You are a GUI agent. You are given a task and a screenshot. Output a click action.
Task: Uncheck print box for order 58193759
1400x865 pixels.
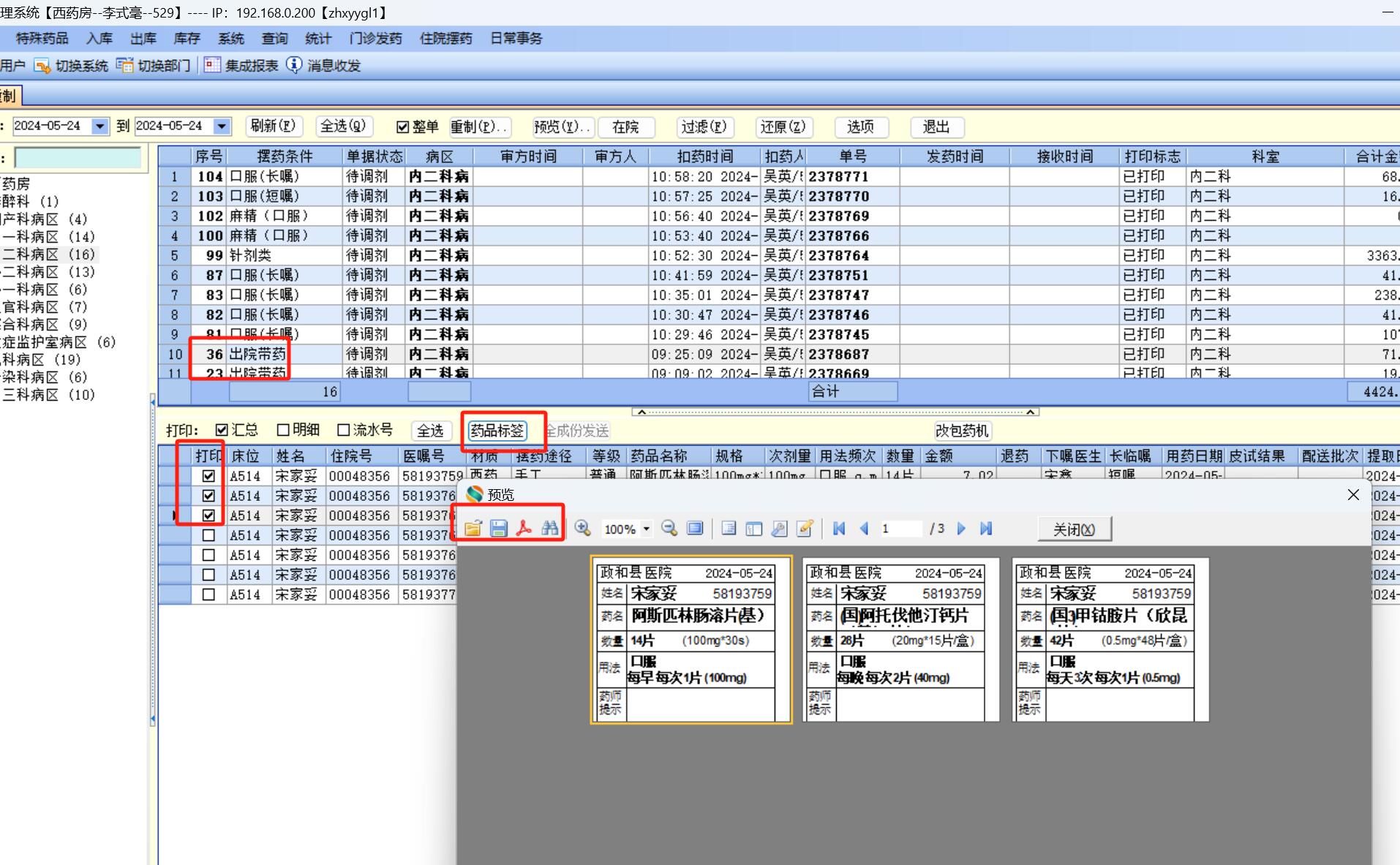point(208,476)
